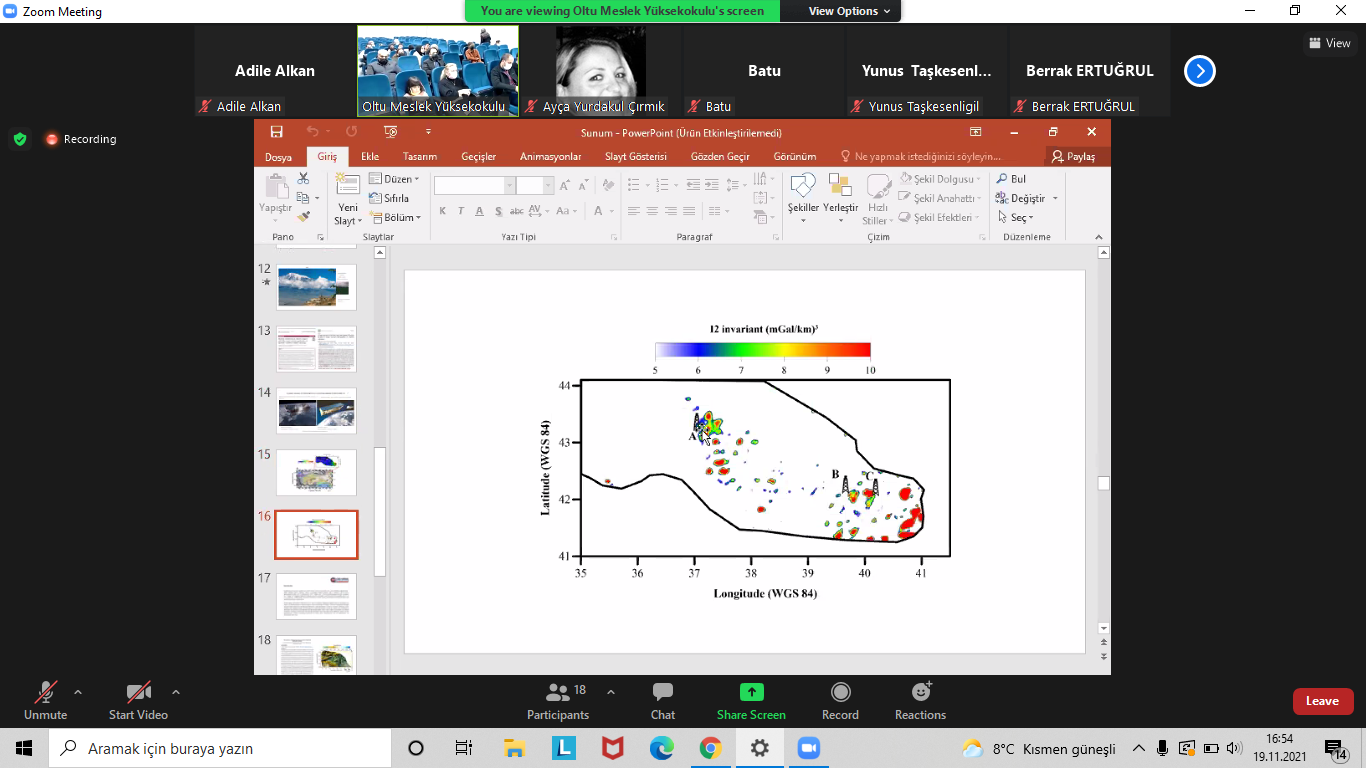This screenshot has width=1366, height=768.
Task: Expand the View Options dropdown
Action: pos(842,11)
